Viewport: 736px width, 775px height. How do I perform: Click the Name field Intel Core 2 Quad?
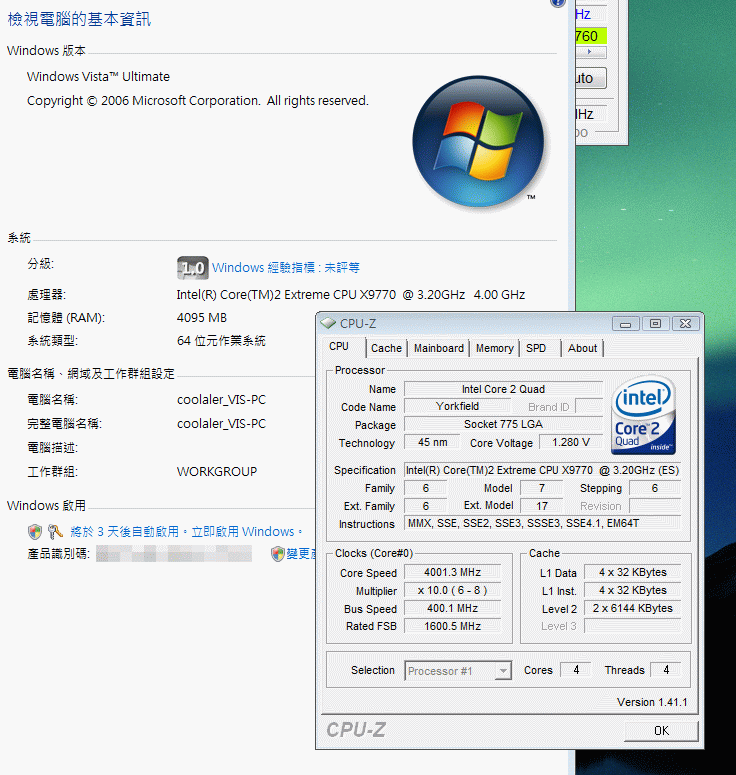(503, 389)
